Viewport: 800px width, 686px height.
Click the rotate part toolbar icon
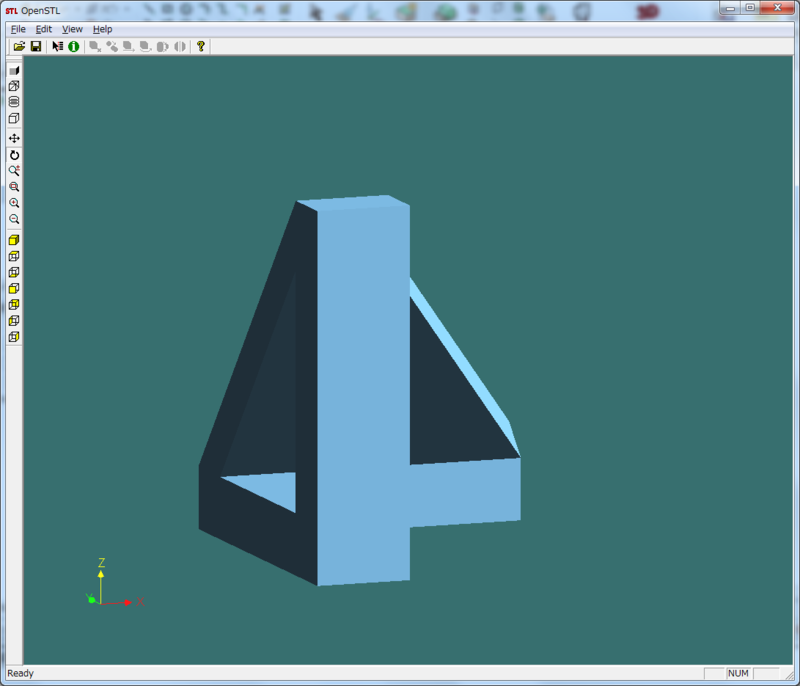point(145,46)
